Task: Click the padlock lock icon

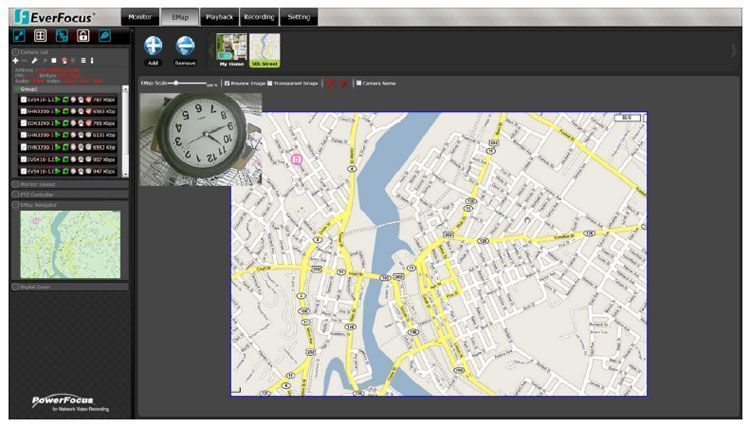Action: click(83, 35)
